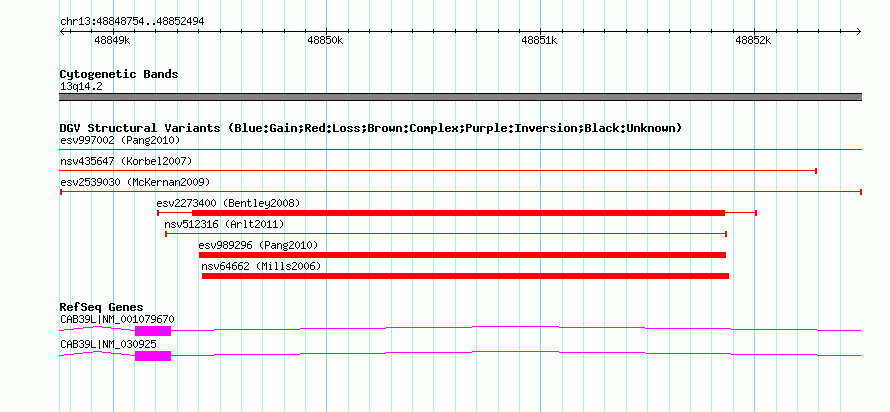Screen dimensions: 890x412
Task: Select the Cytogenetic Bands track title
Action: coord(119,74)
